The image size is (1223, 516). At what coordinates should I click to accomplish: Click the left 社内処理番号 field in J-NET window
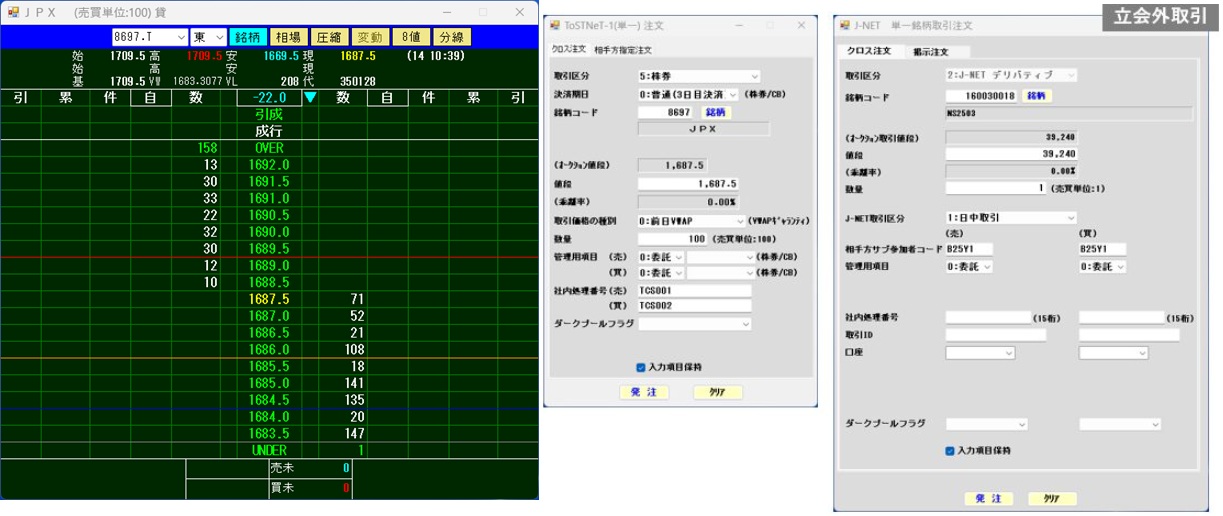coord(988,317)
